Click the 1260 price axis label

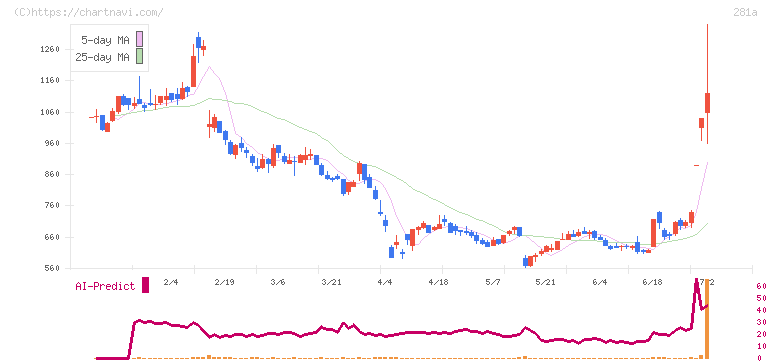(x=50, y=49)
